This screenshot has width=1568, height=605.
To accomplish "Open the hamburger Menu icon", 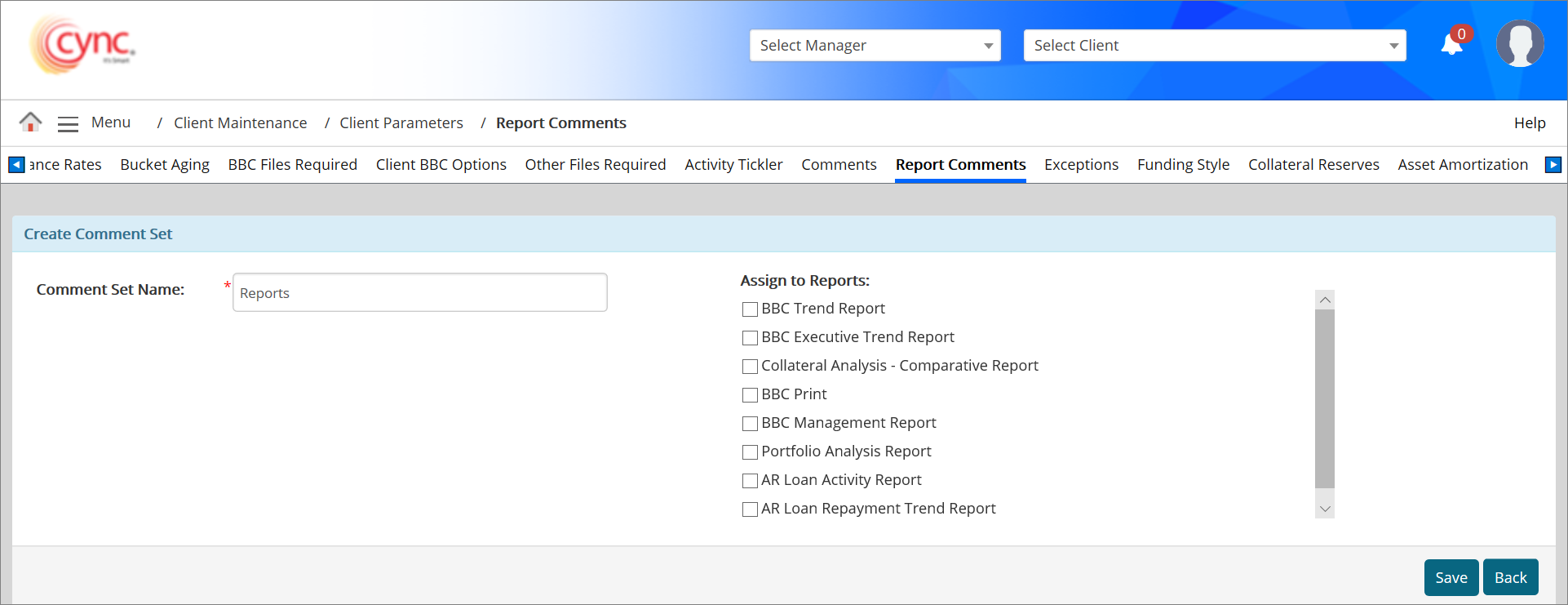I will (x=68, y=123).
